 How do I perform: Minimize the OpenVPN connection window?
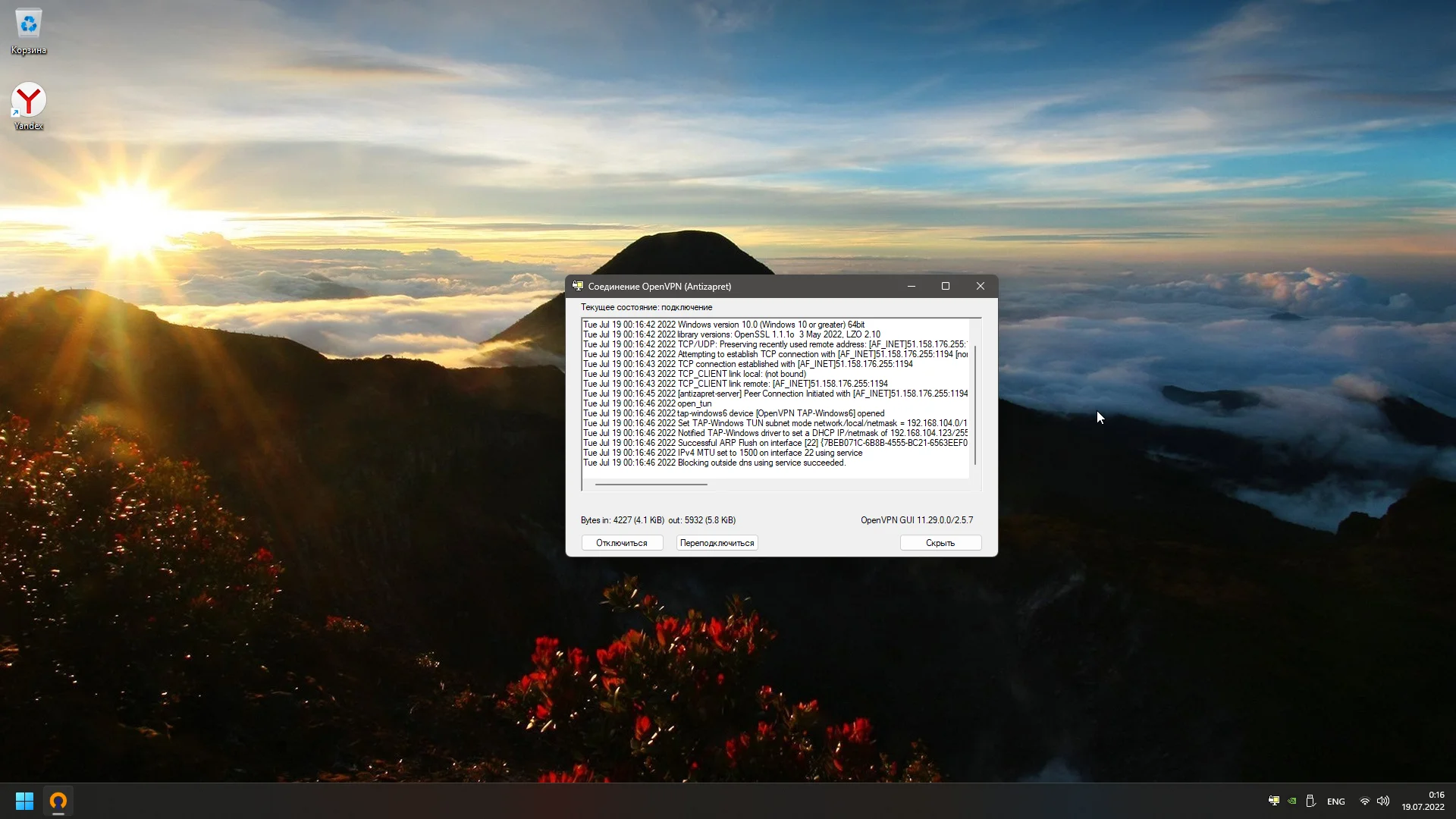[x=912, y=286]
